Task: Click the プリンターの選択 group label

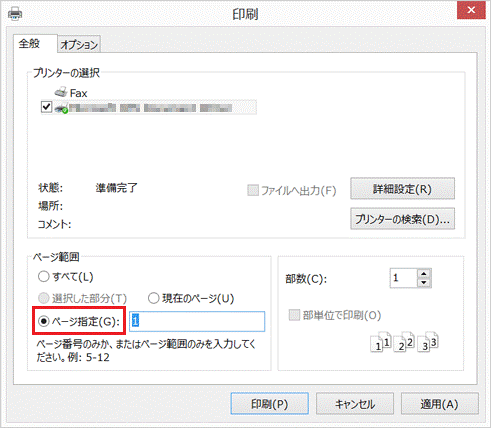Action: point(66,73)
